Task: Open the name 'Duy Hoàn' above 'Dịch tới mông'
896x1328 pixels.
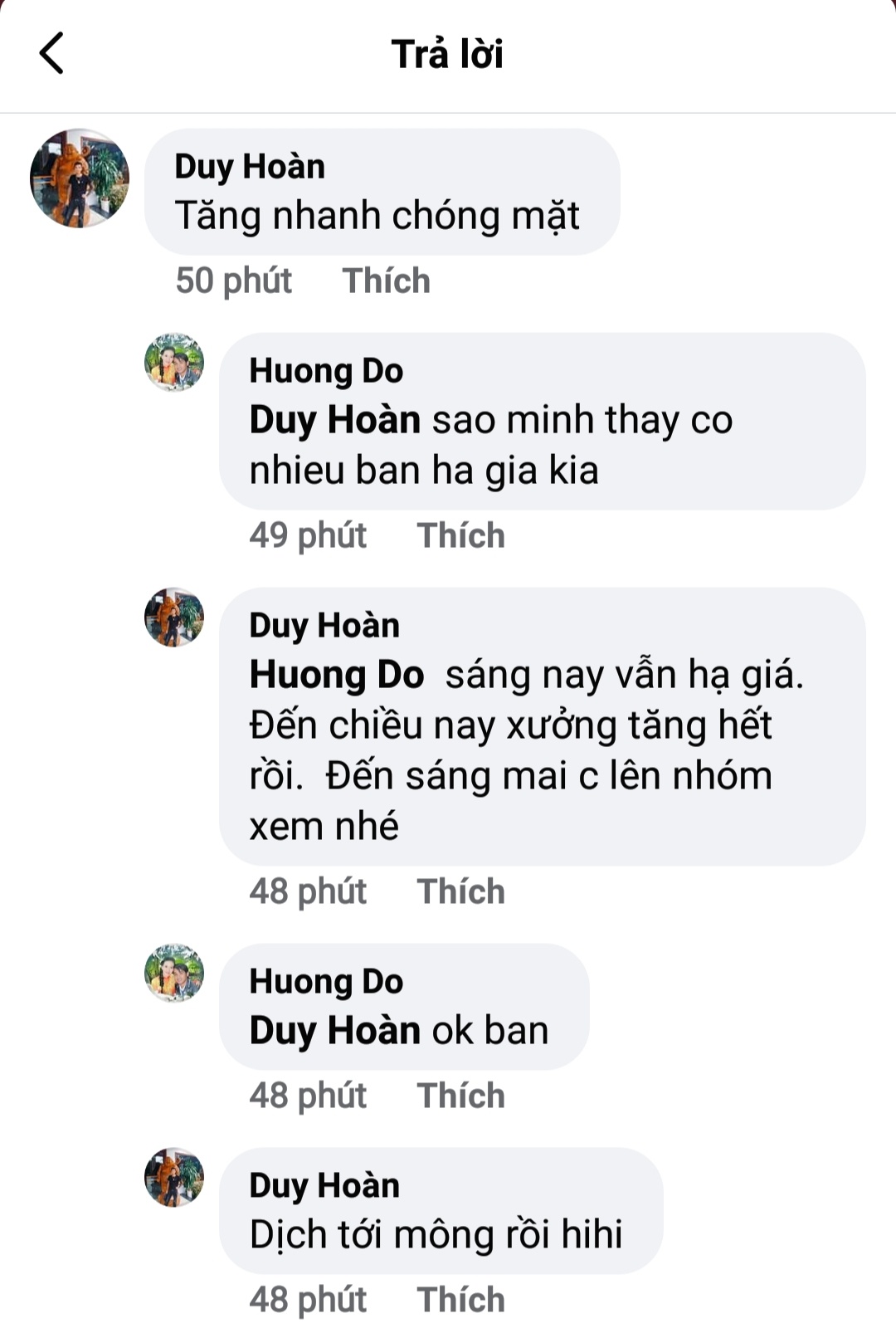Action: 324,1185
